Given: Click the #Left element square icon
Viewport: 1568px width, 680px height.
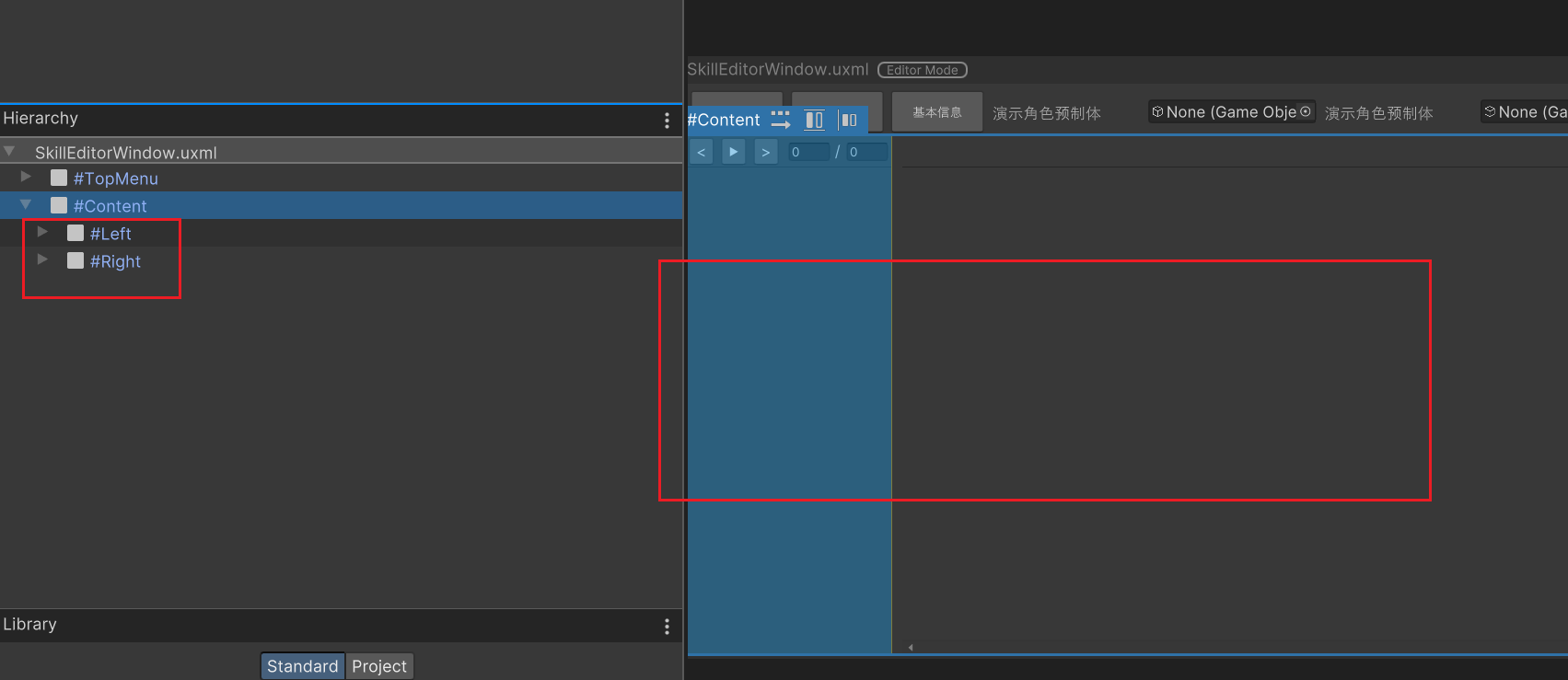Looking at the screenshot, I should coord(75,233).
